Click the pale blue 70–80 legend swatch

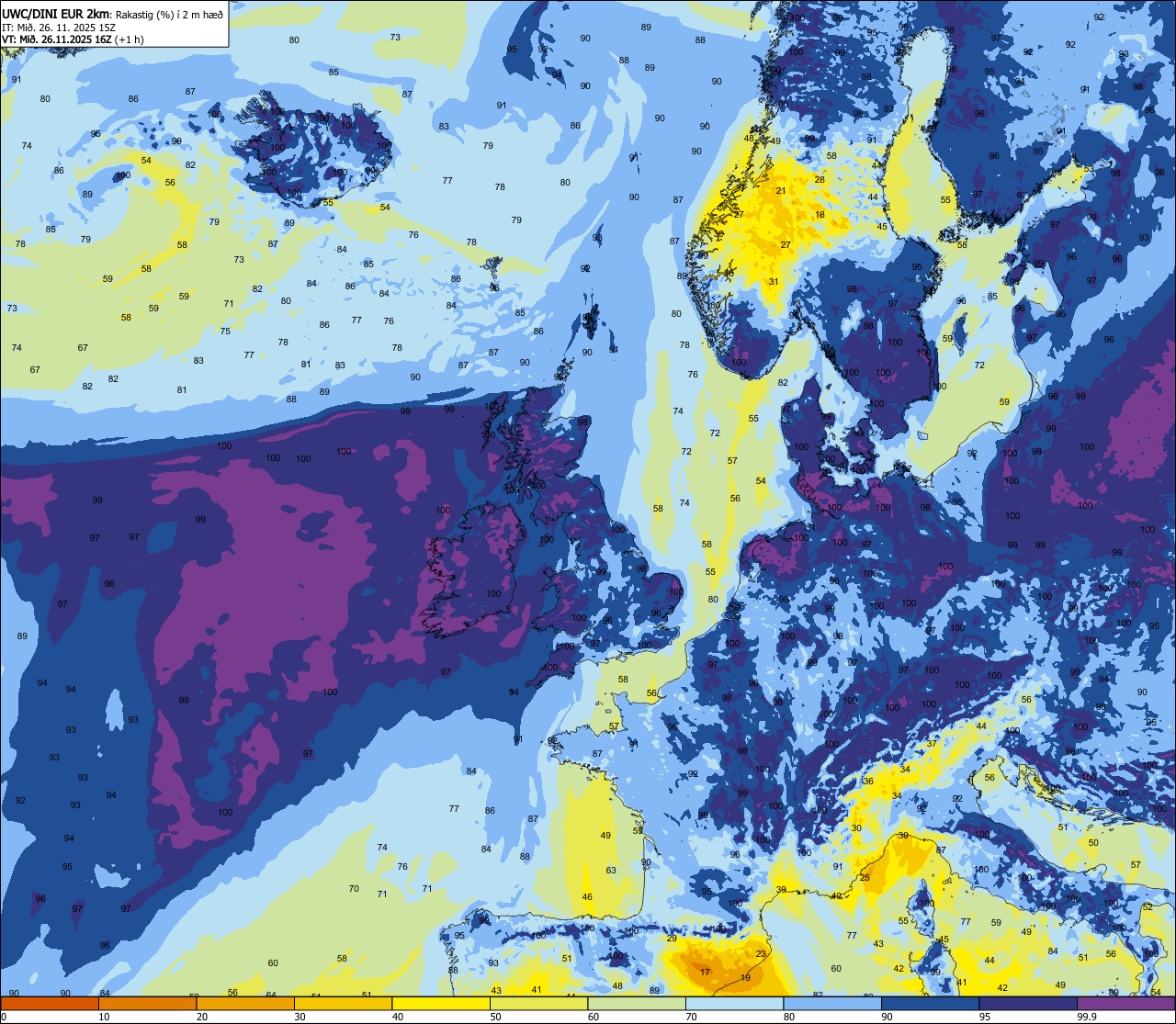click(x=734, y=1004)
